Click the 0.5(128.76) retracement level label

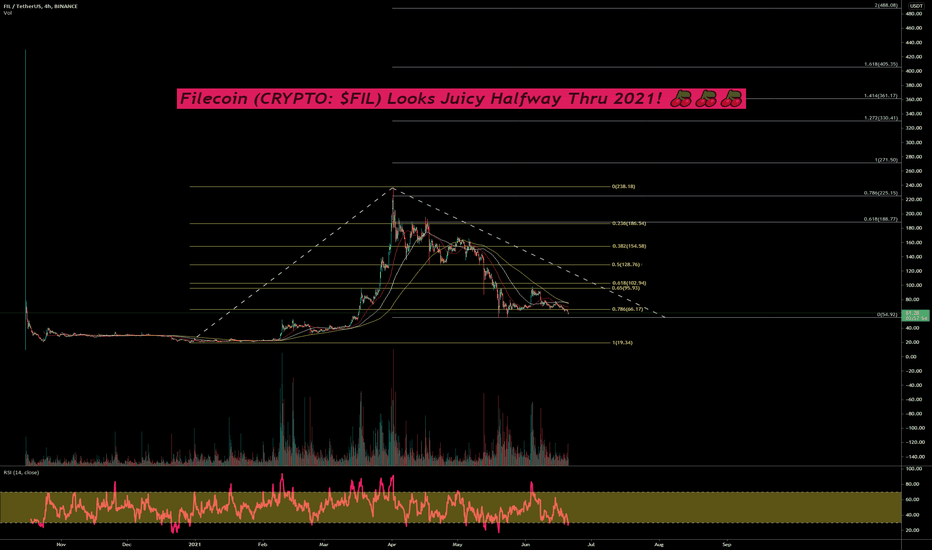[626, 265]
